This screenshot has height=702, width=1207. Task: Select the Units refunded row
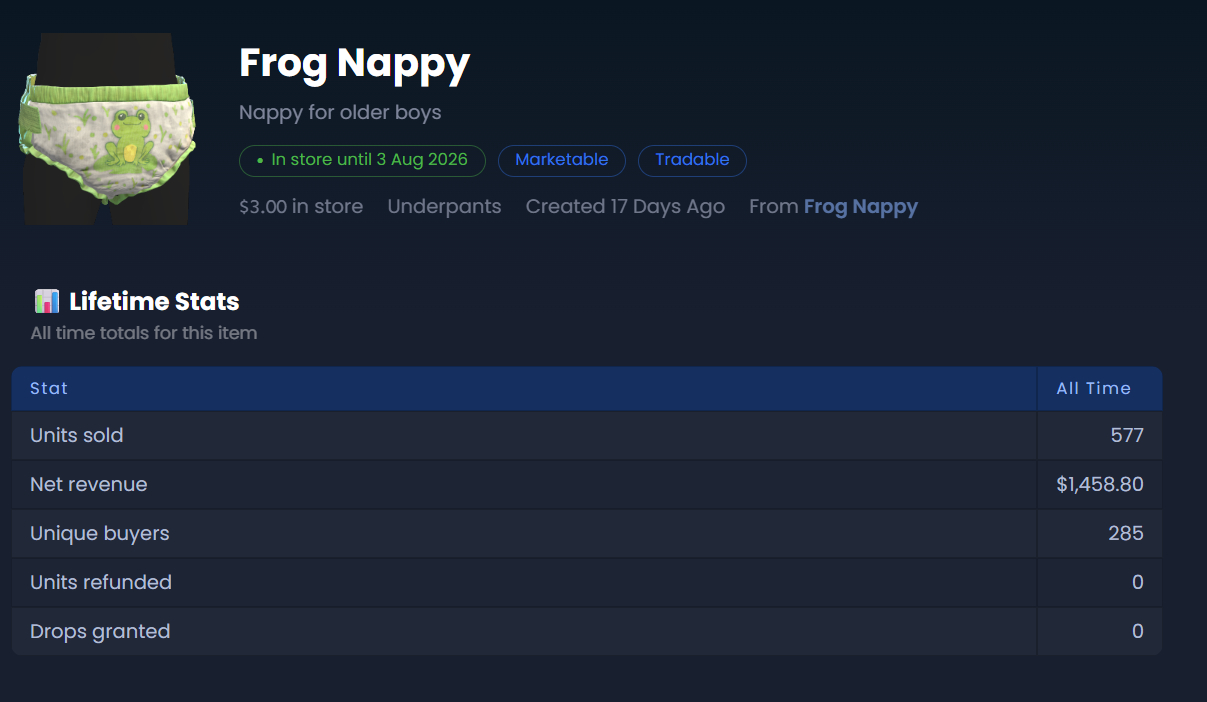click(x=587, y=582)
